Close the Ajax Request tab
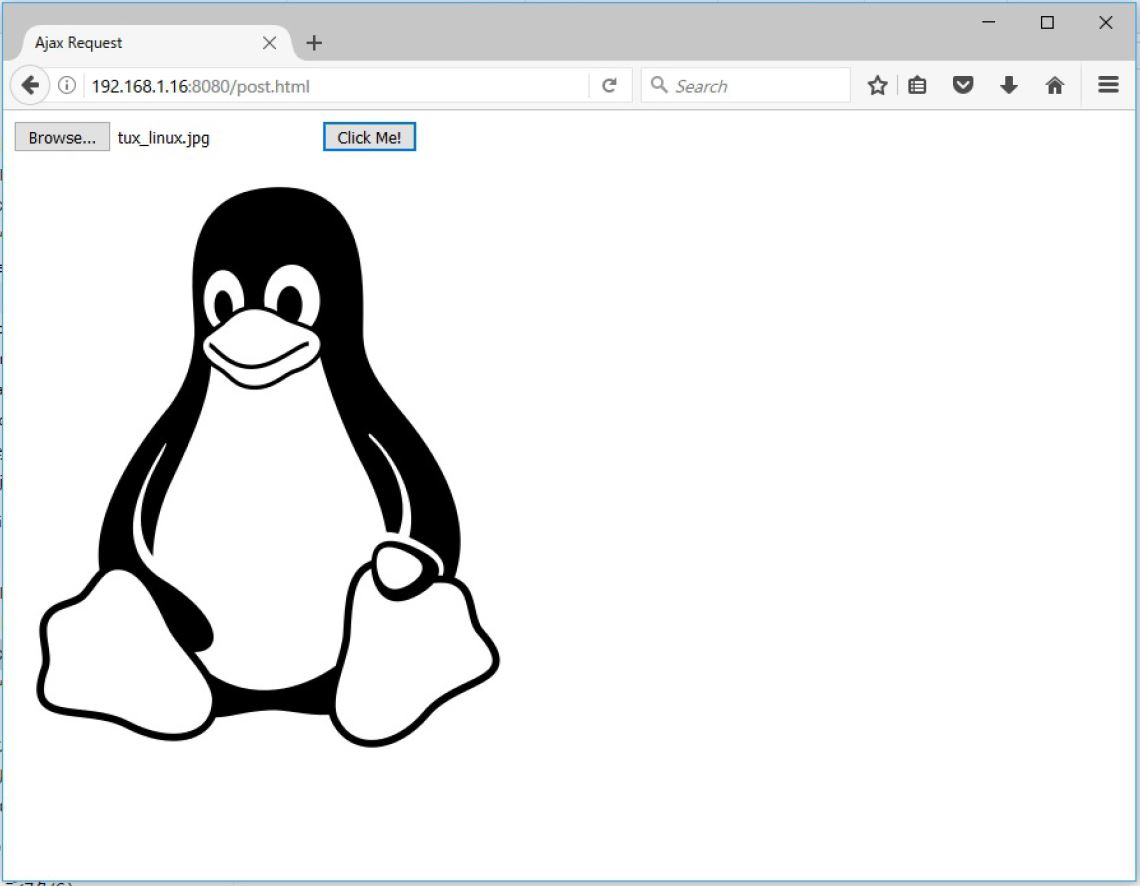Viewport: 1140px width, 886px height. (268, 42)
